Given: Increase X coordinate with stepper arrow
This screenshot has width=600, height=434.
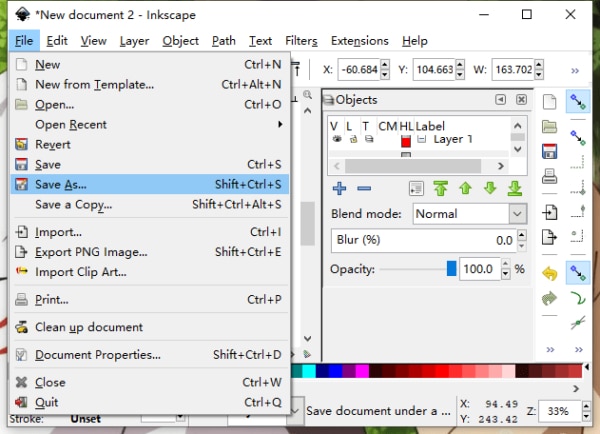Looking at the screenshot, I should 385,65.
